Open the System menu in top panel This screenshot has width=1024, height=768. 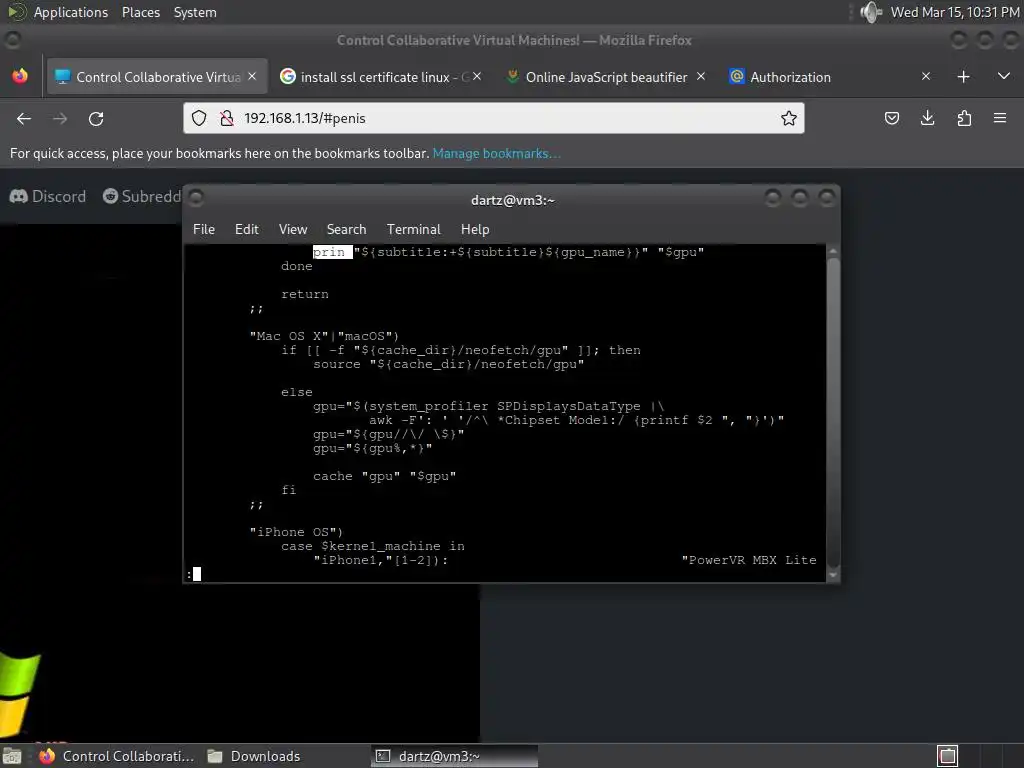click(195, 12)
